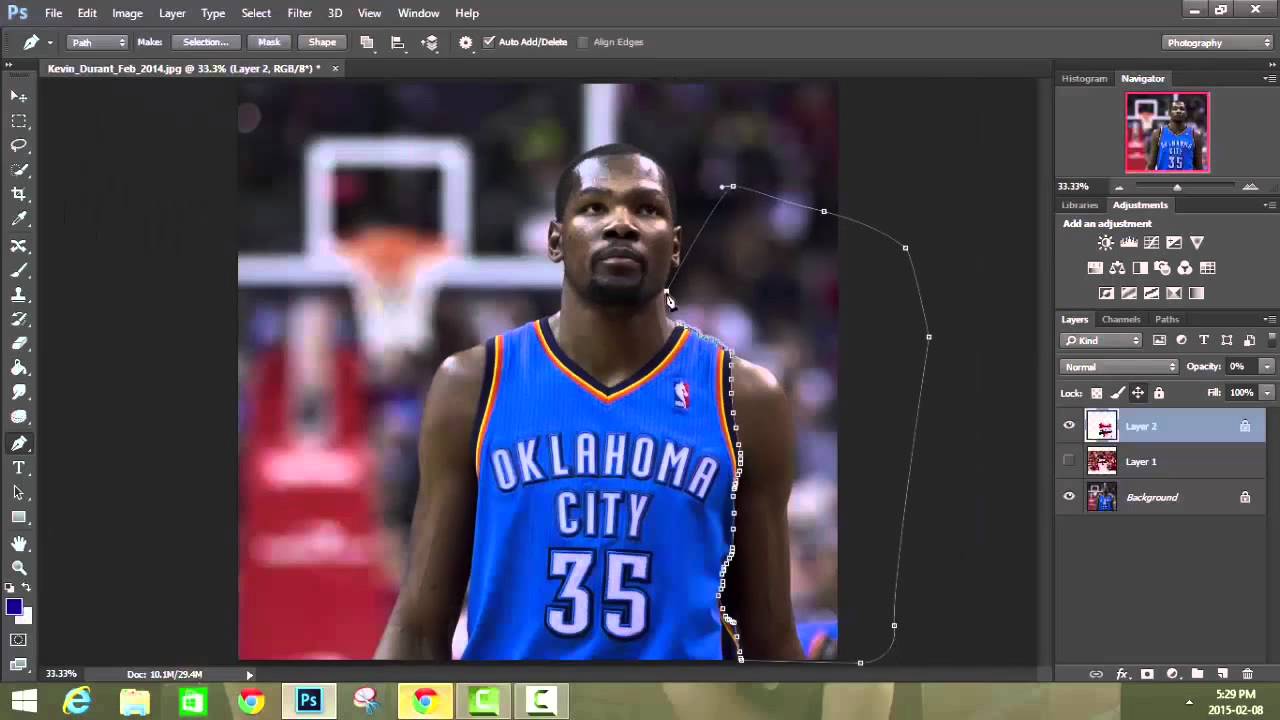Add a Curves adjustment

pyautogui.click(x=1151, y=243)
